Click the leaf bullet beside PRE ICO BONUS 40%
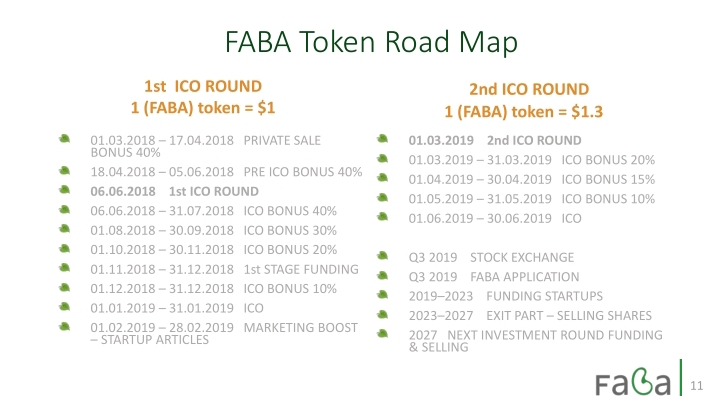Viewport: 720px width, 396px height. click(65, 170)
